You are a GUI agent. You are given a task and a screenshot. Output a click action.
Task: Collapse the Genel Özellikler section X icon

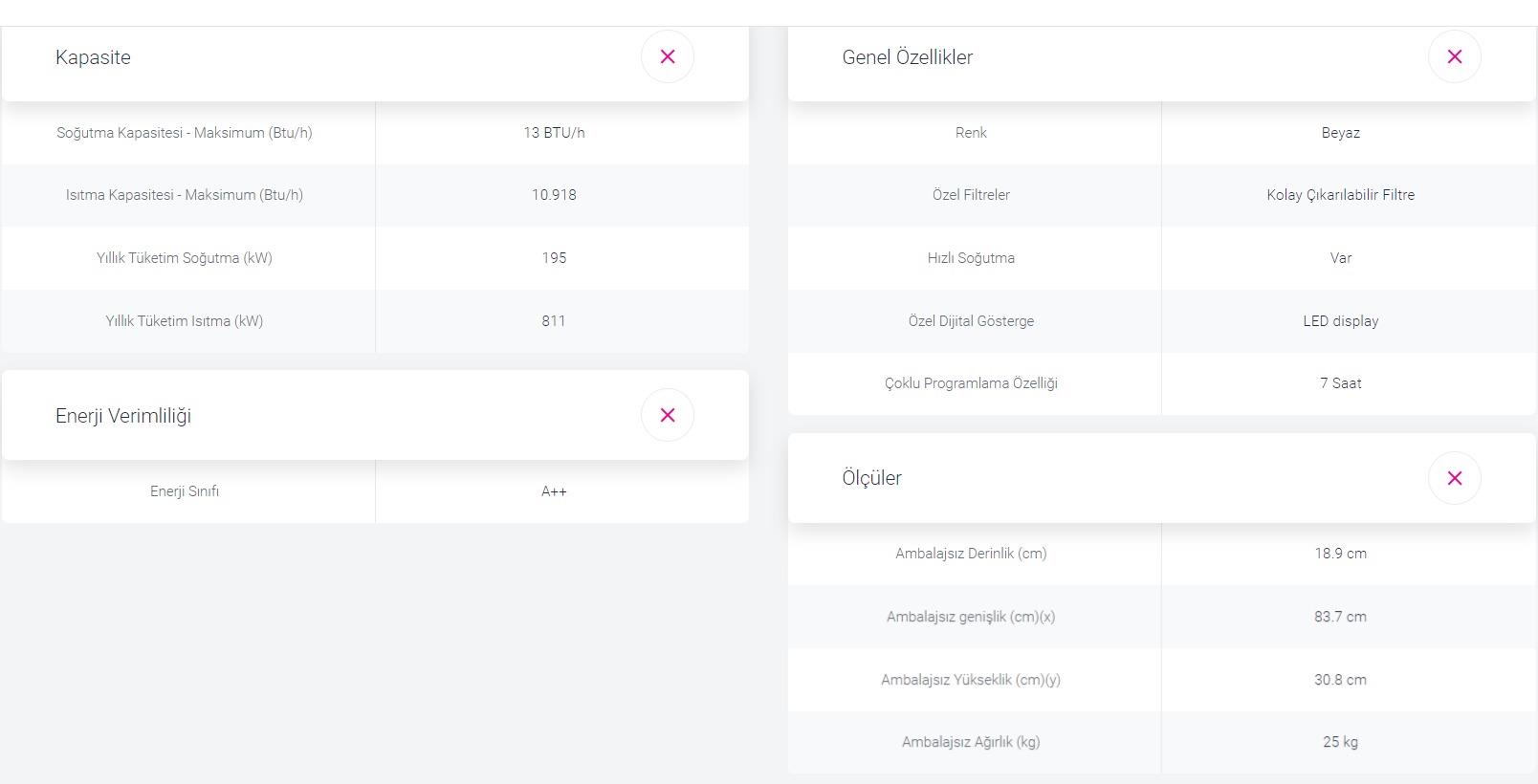click(1455, 57)
